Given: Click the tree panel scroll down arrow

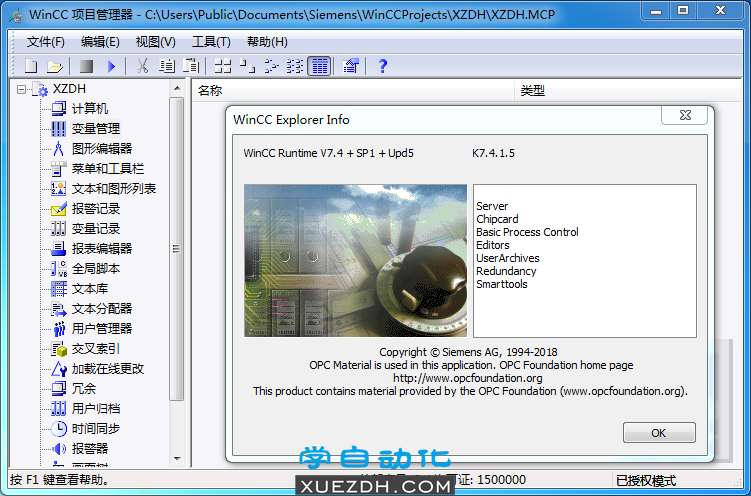Looking at the screenshot, I should click(177, 459).
